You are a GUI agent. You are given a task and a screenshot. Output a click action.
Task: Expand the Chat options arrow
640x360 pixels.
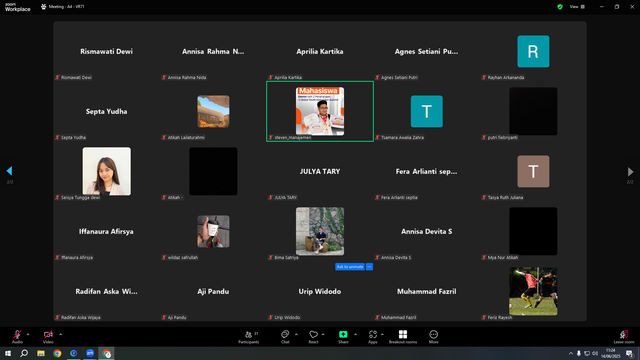tap(296, 334)
